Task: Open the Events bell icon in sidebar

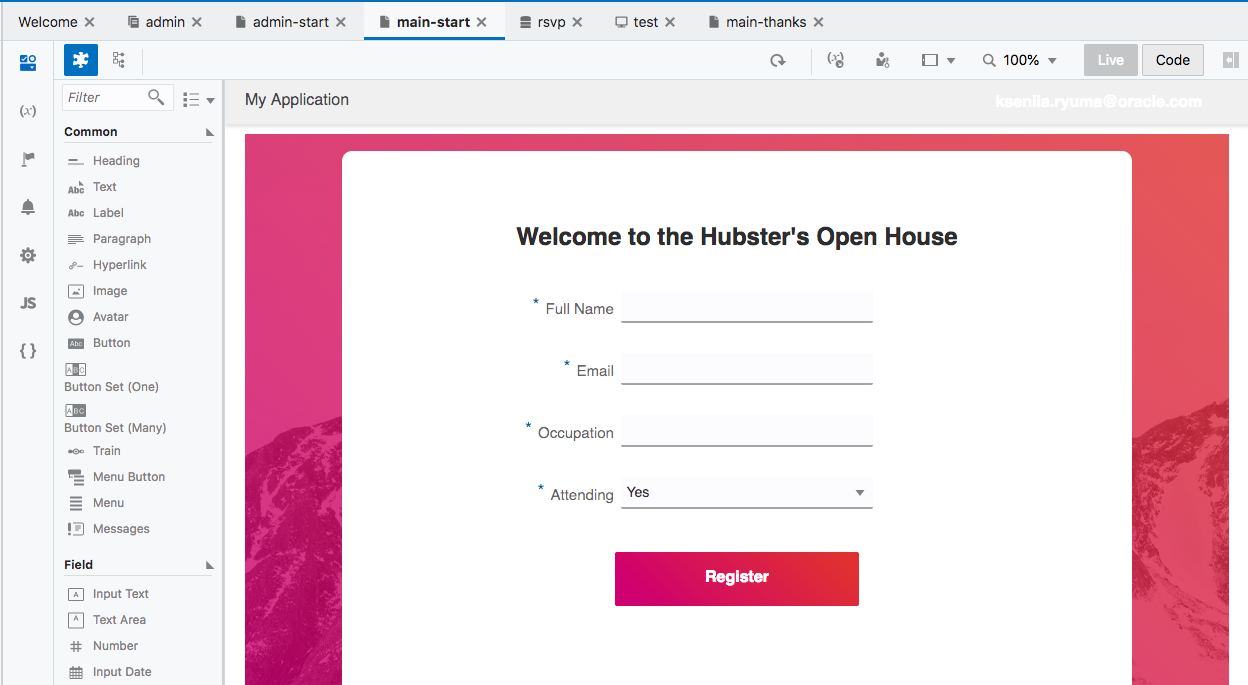Action: 28,207
